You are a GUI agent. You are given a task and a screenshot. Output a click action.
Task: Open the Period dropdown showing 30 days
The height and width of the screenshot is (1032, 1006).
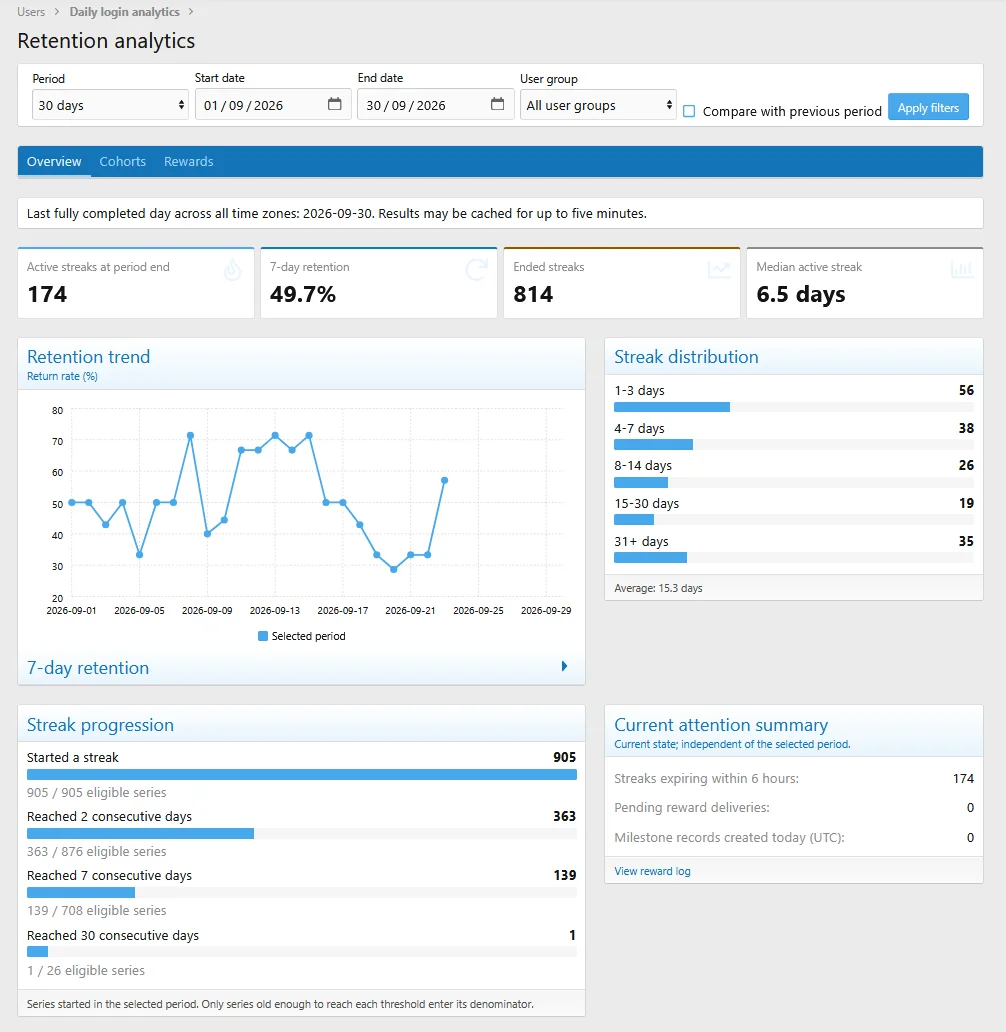110,105
